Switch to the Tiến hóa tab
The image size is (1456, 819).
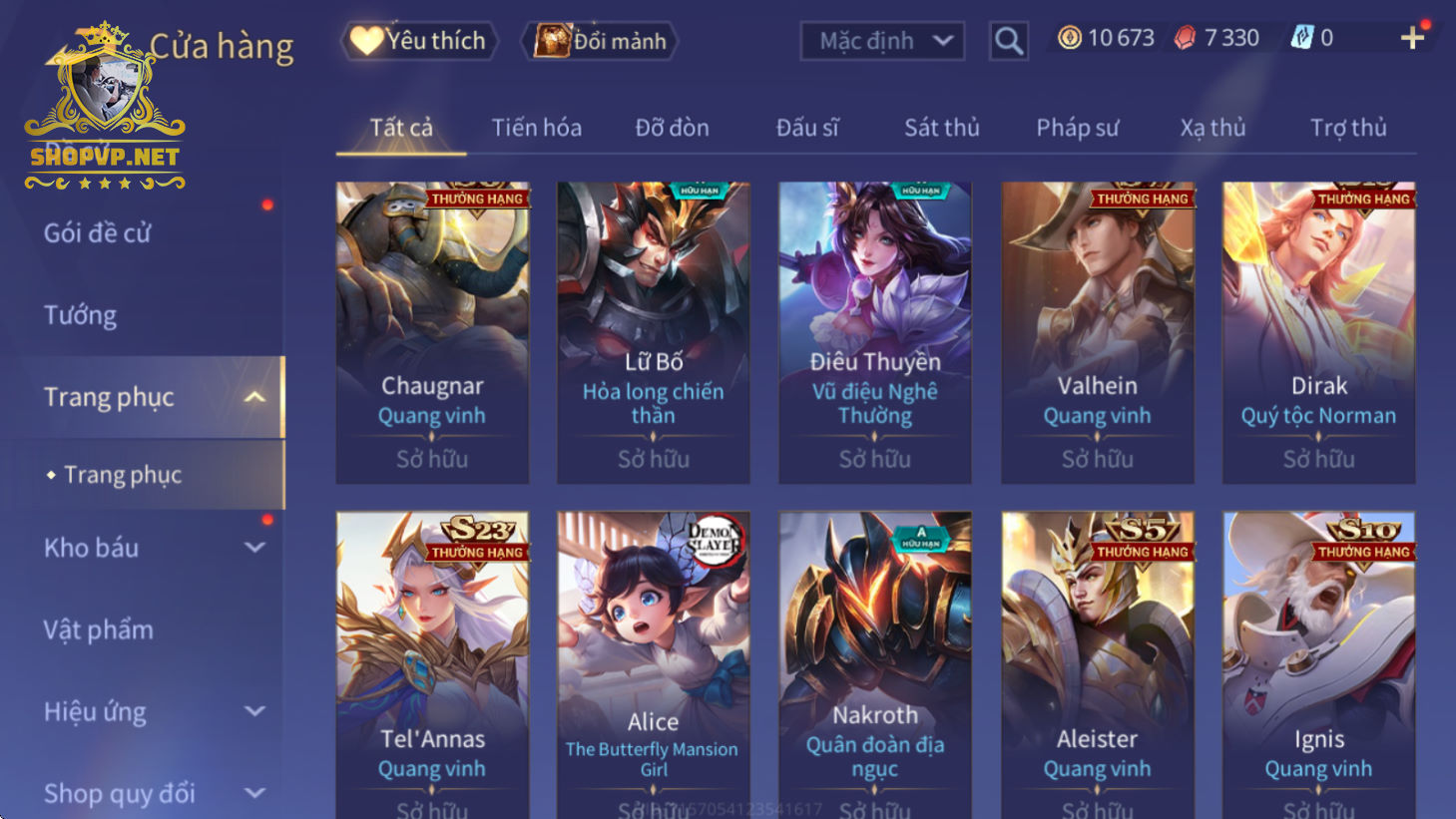click(x=537, y=128)
